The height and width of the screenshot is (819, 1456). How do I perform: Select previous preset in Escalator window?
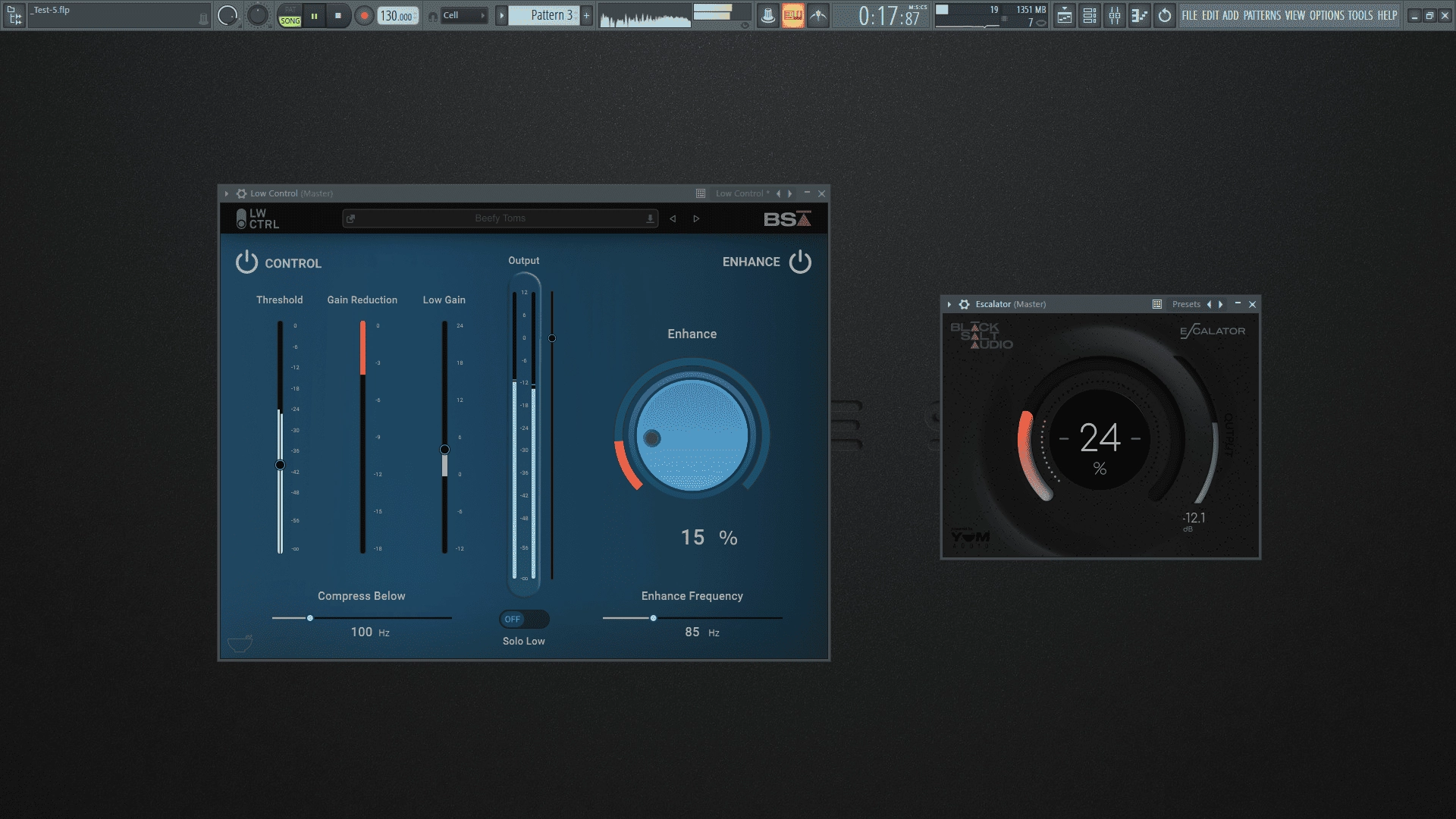[1209, 305]
